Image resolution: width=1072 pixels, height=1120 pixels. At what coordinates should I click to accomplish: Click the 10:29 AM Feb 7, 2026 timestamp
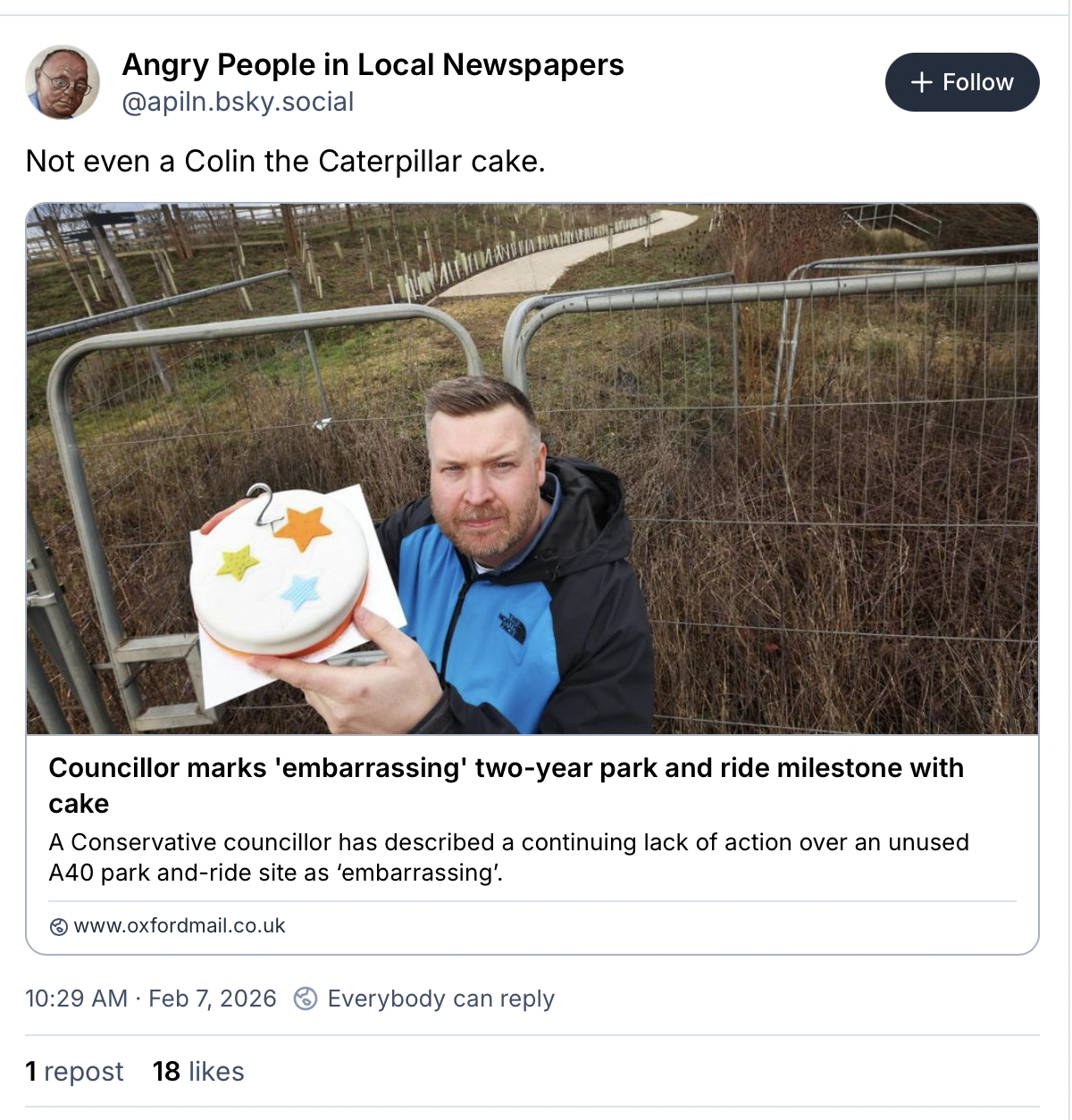151,999
